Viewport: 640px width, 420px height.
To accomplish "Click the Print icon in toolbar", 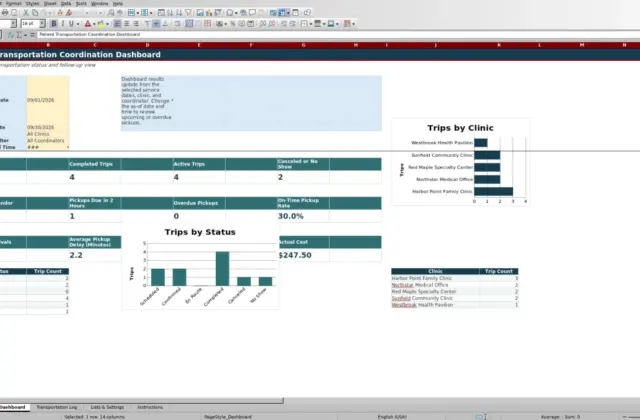I will point(5,13).
